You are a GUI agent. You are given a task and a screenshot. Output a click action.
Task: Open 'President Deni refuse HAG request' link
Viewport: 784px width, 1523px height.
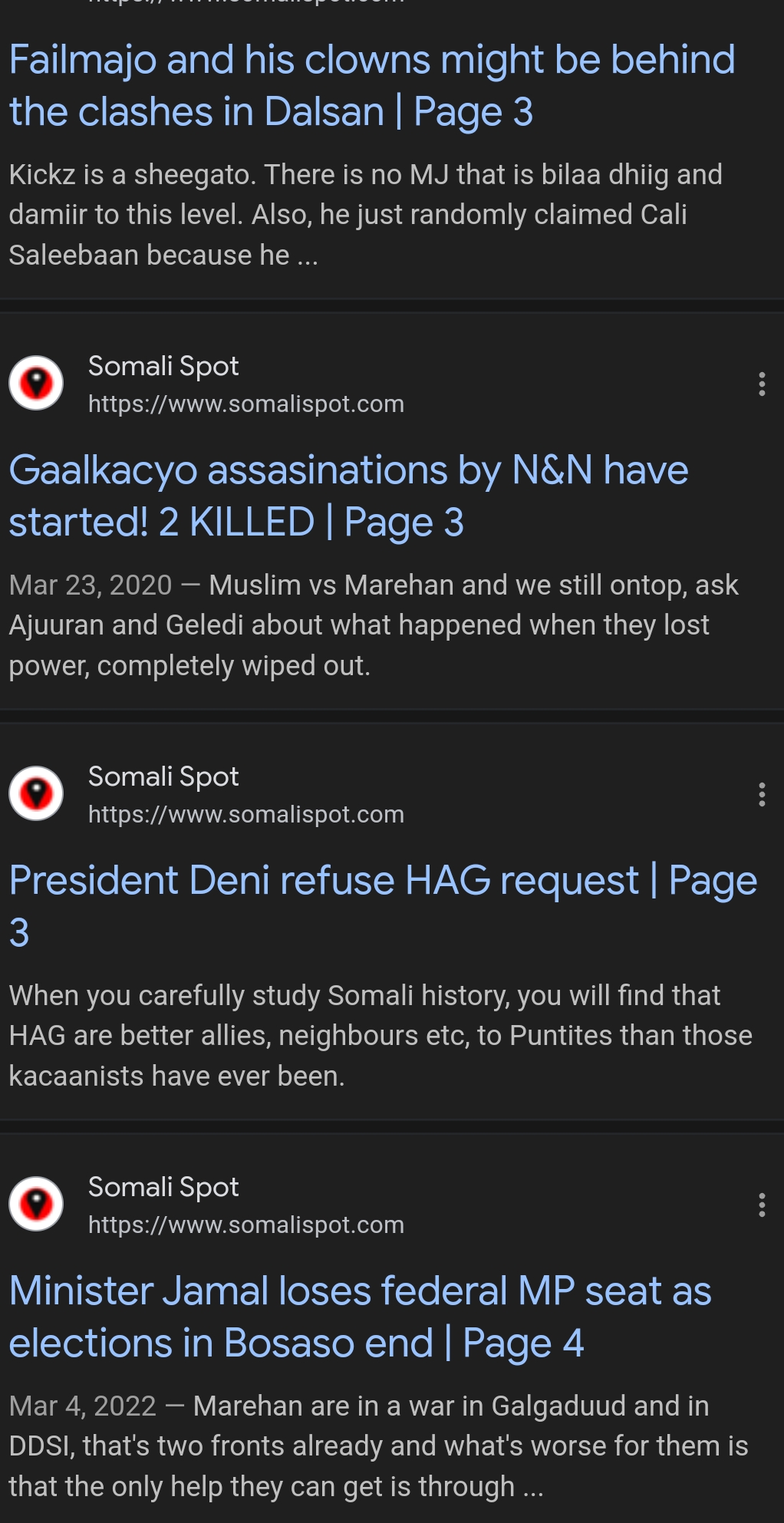(x=383, y=906)
